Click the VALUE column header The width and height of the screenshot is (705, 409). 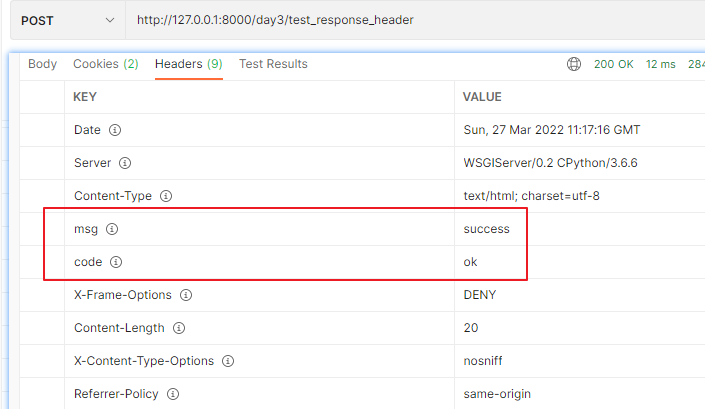(482, 97)
